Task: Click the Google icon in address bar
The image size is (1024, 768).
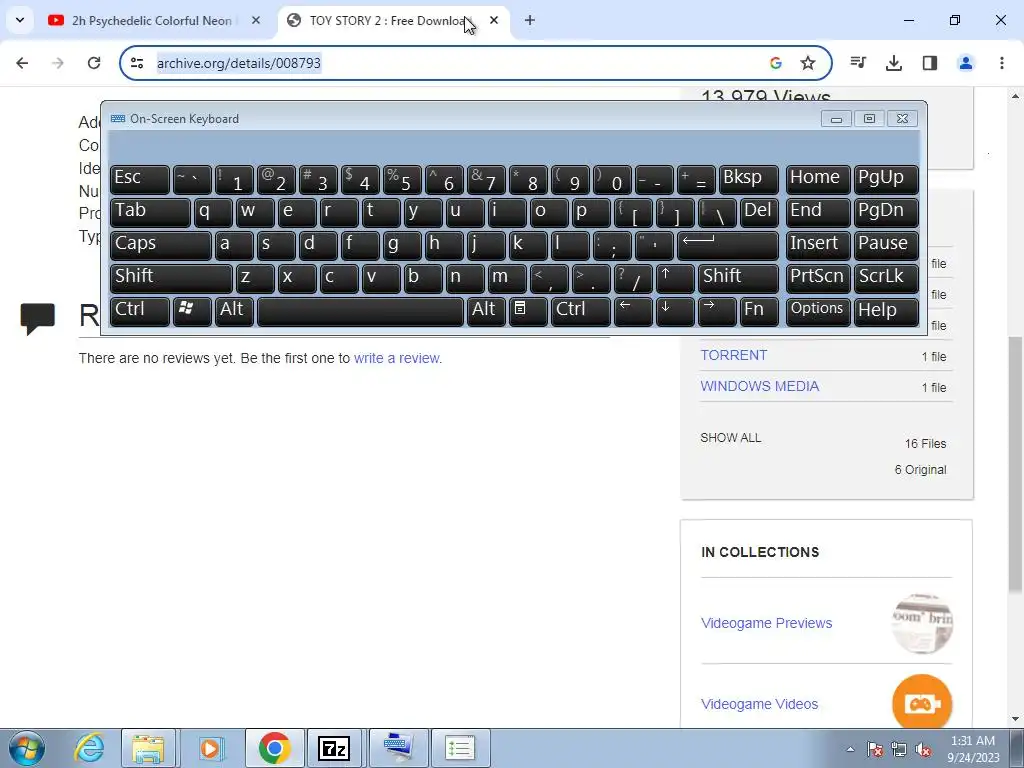Action: tap(776, 63)
